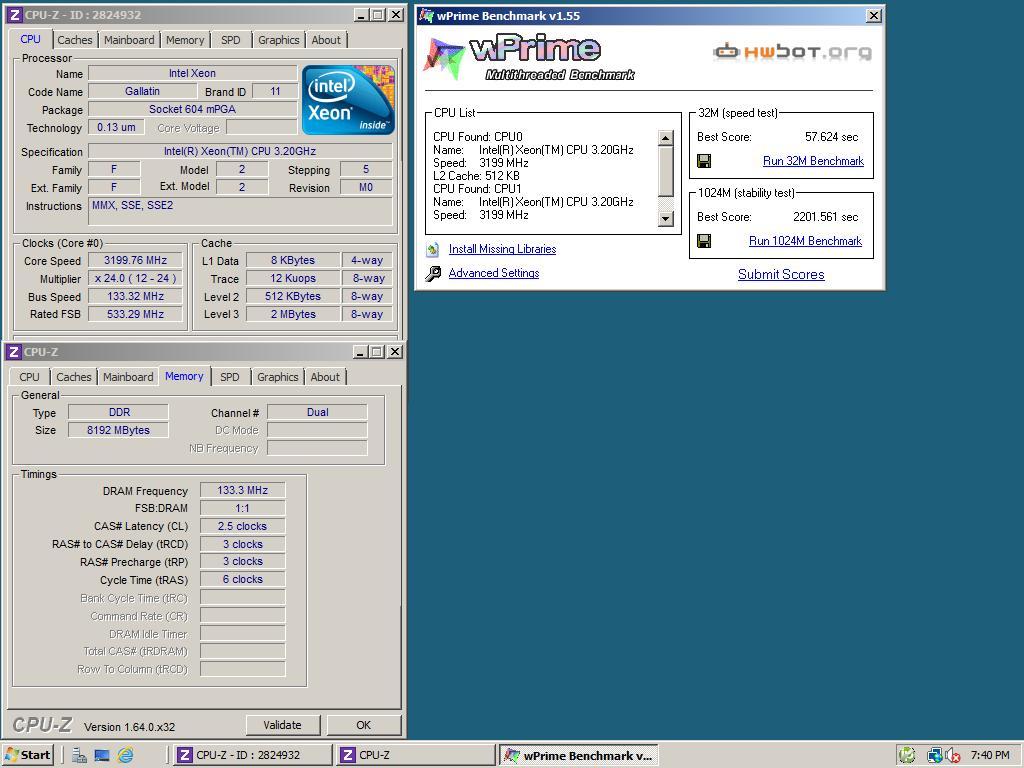Launch Internet Explorer from quick launch

[x=125, y=756]
